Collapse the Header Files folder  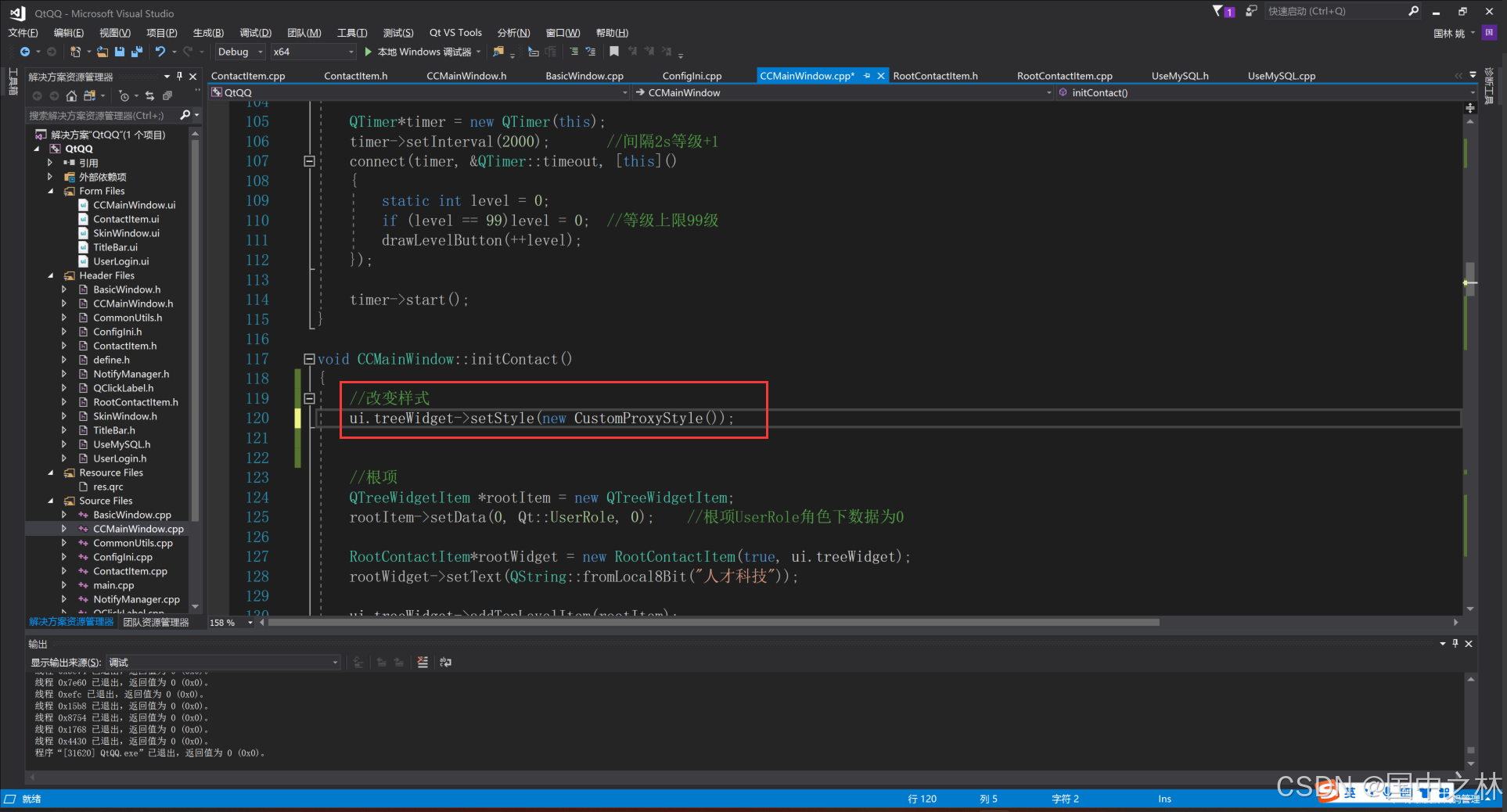(x=51, y=275)
